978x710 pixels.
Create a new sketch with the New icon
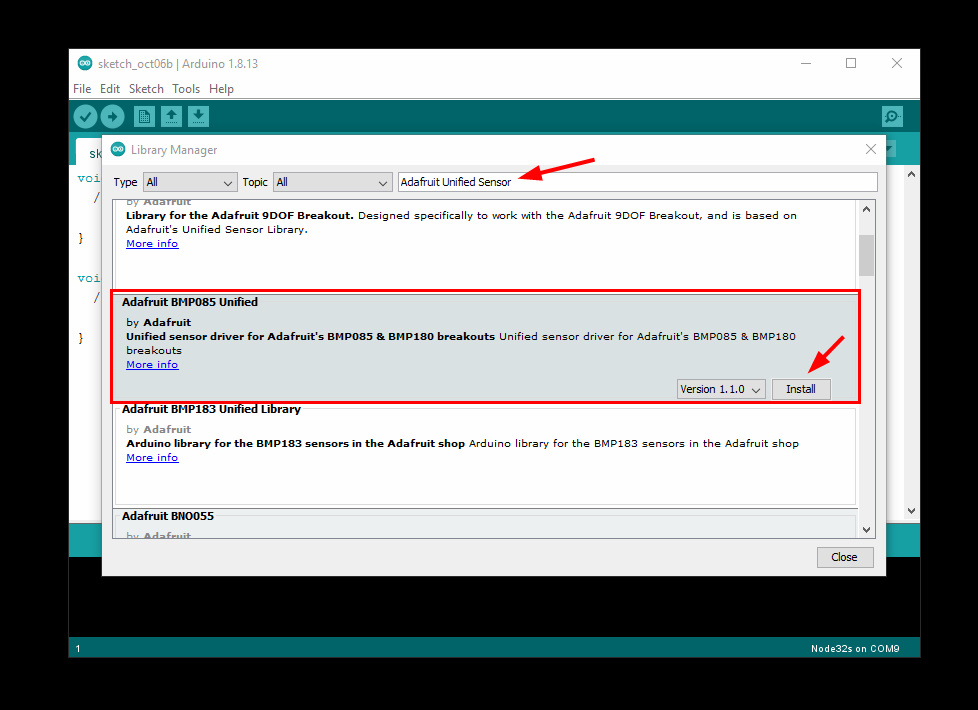coord(144,117)
